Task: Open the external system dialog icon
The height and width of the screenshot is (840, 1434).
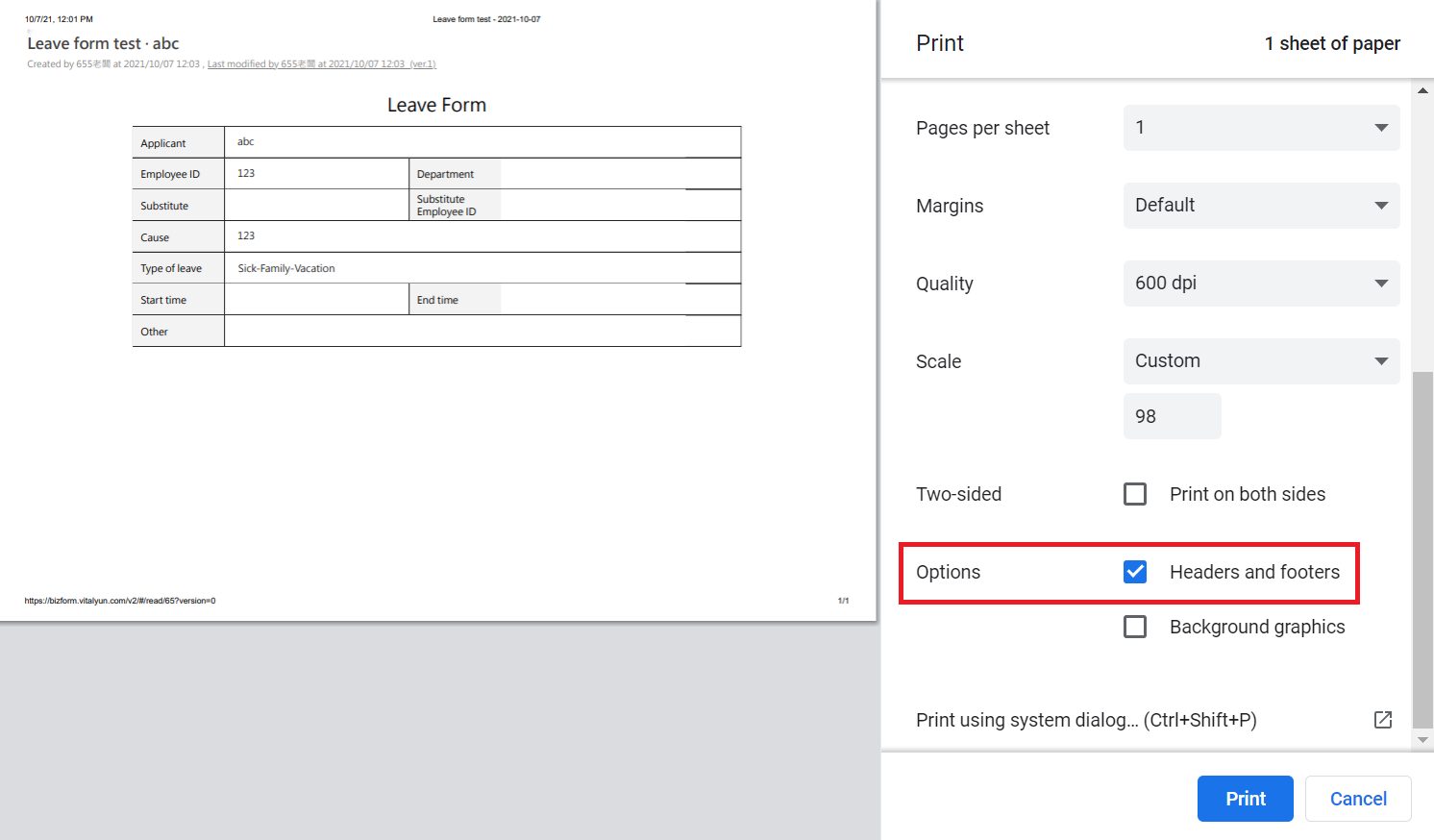Action: click(x=1382, y=720)
